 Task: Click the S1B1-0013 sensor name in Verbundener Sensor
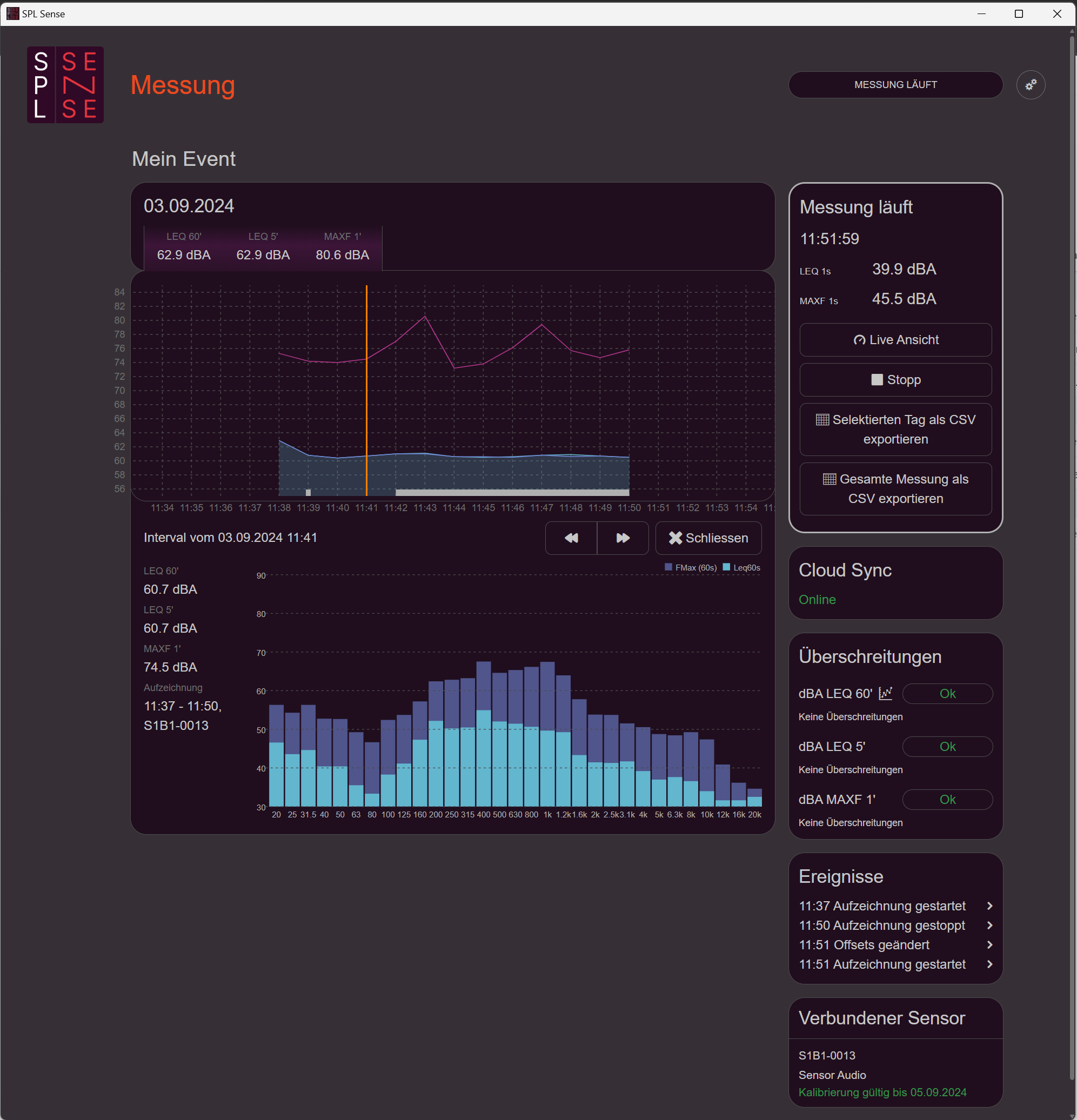(x=827, y=1055)
